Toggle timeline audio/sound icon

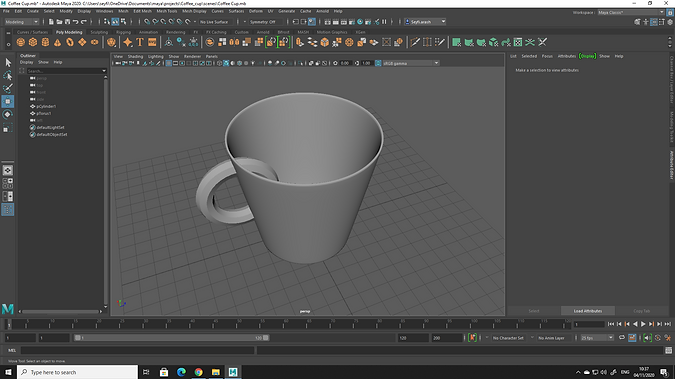coord(647,338)
